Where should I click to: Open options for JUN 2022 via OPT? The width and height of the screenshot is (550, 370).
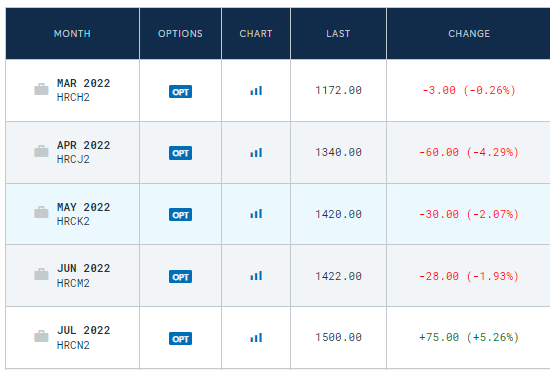click(180, 277)
